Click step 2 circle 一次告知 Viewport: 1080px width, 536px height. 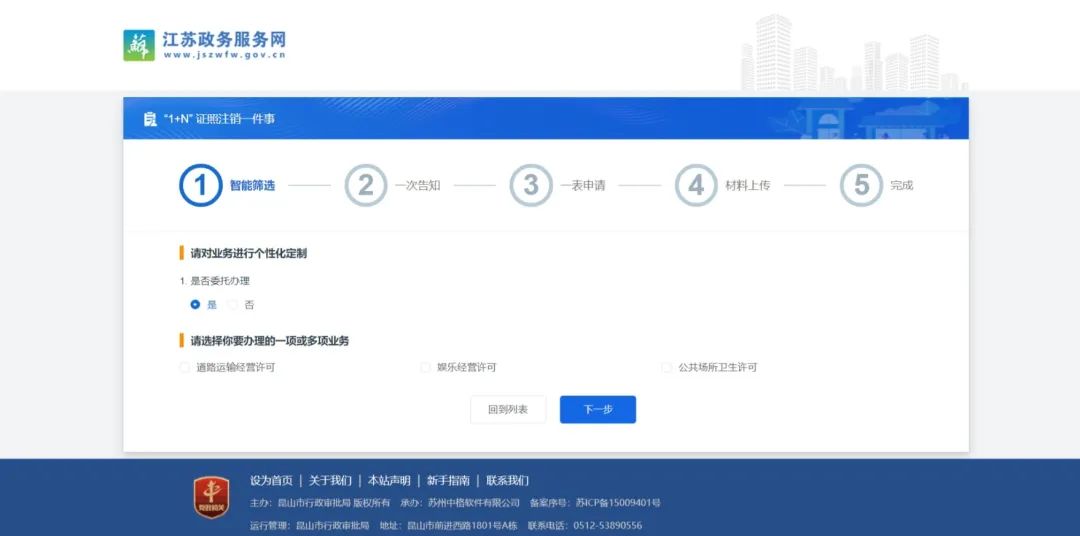[365, 185]
